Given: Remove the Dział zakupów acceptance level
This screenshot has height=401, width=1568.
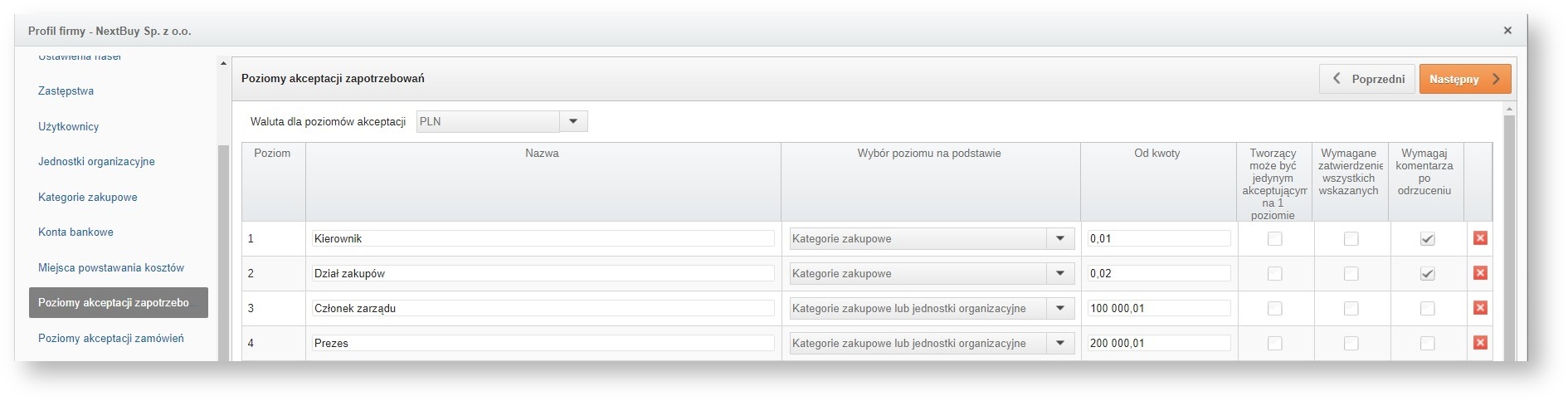Looking at the screenshot, I should pyautogui.click(x=1479, y=273).
